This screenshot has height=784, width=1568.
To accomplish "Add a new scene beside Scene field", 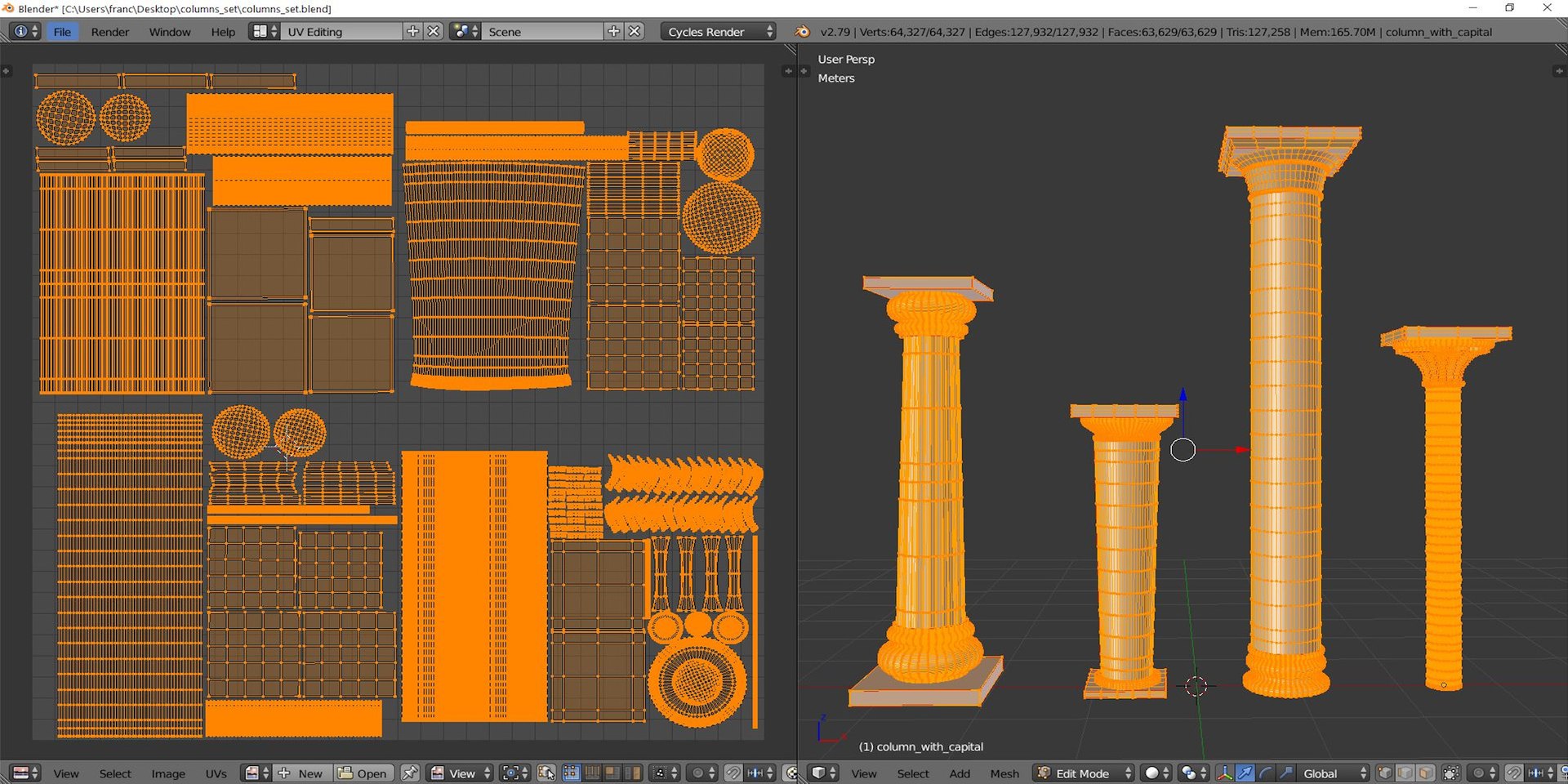I will (614, 31).
